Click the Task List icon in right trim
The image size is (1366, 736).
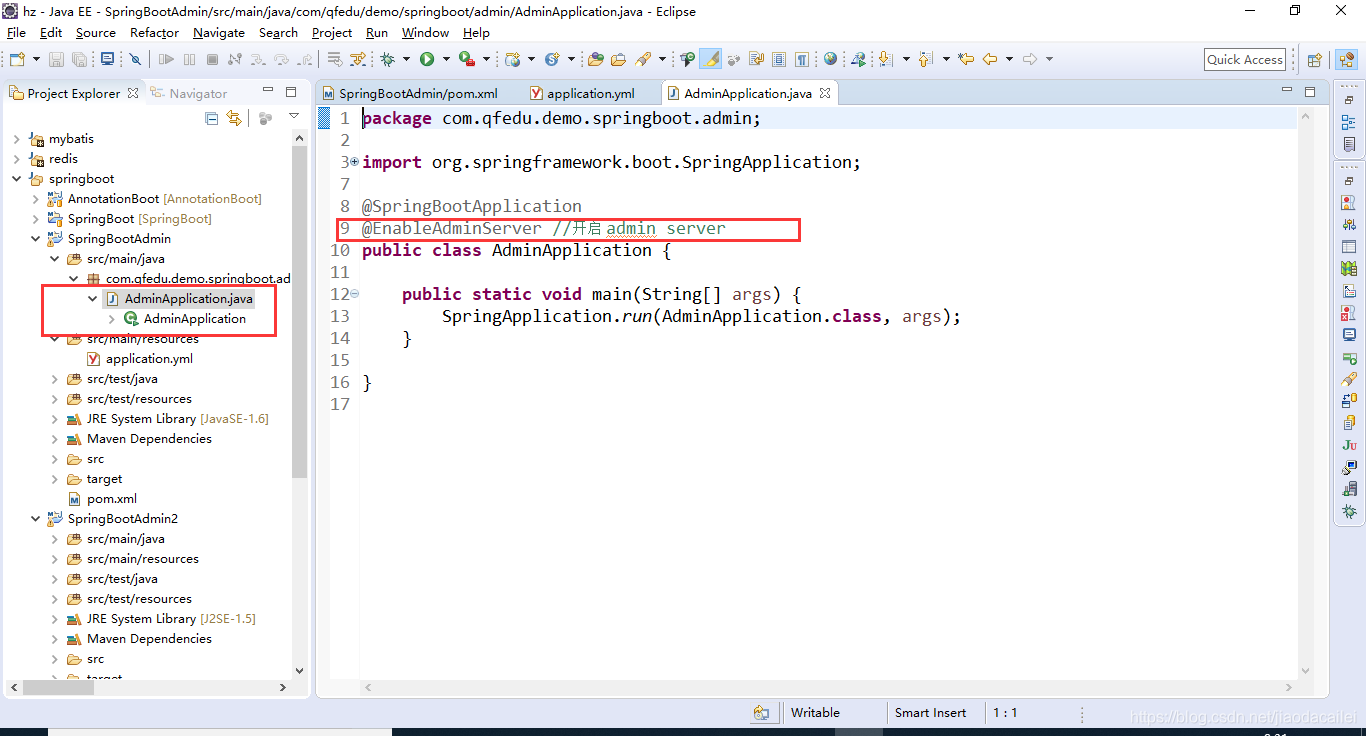coord(1349,144)
